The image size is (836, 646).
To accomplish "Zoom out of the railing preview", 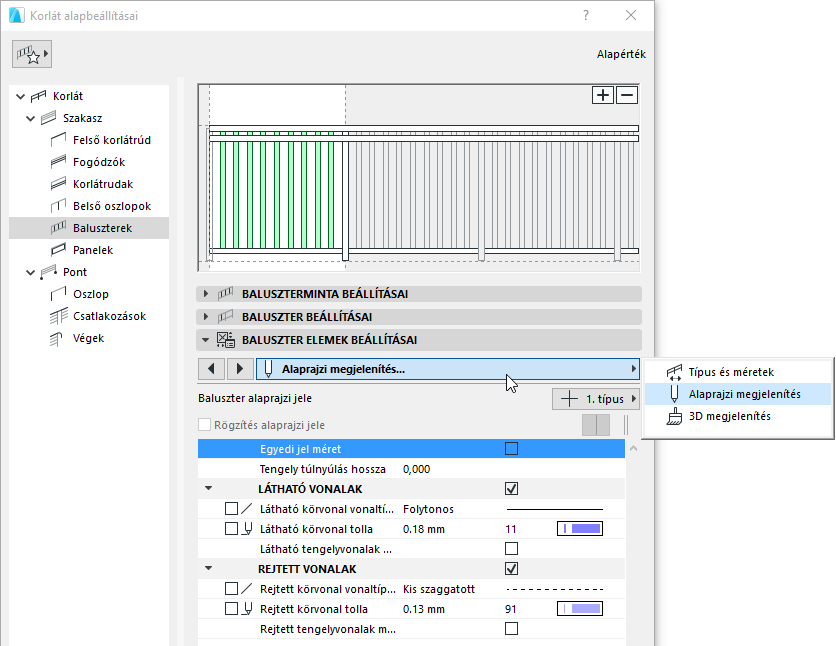I will click(x=626, y=94).
